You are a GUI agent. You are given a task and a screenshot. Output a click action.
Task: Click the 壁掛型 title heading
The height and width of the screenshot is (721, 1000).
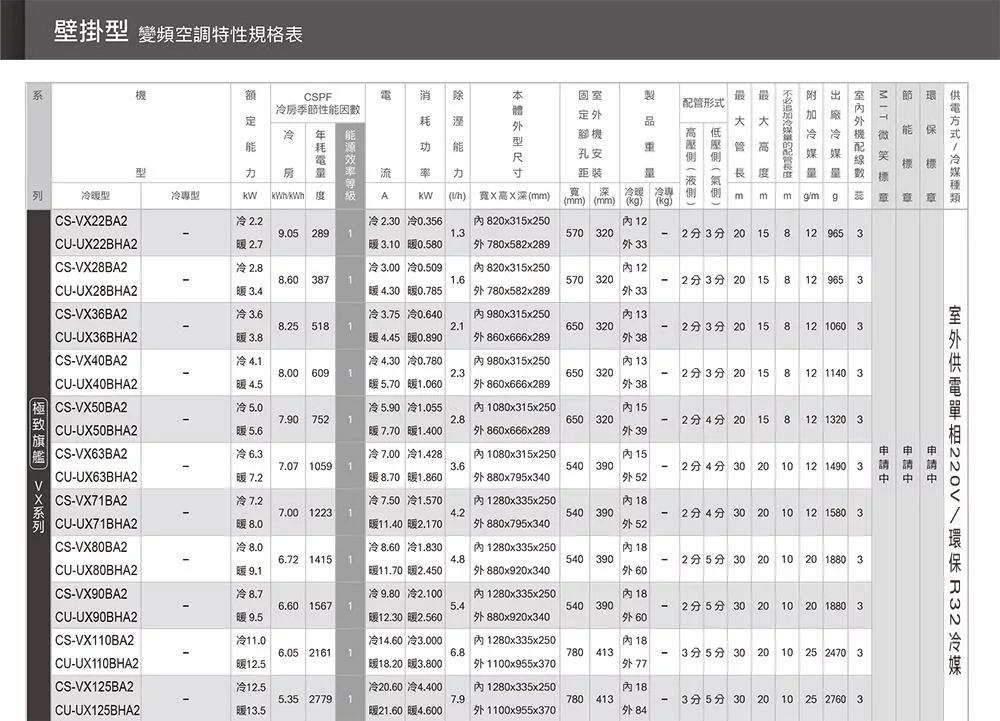click(x=91, y=33)
